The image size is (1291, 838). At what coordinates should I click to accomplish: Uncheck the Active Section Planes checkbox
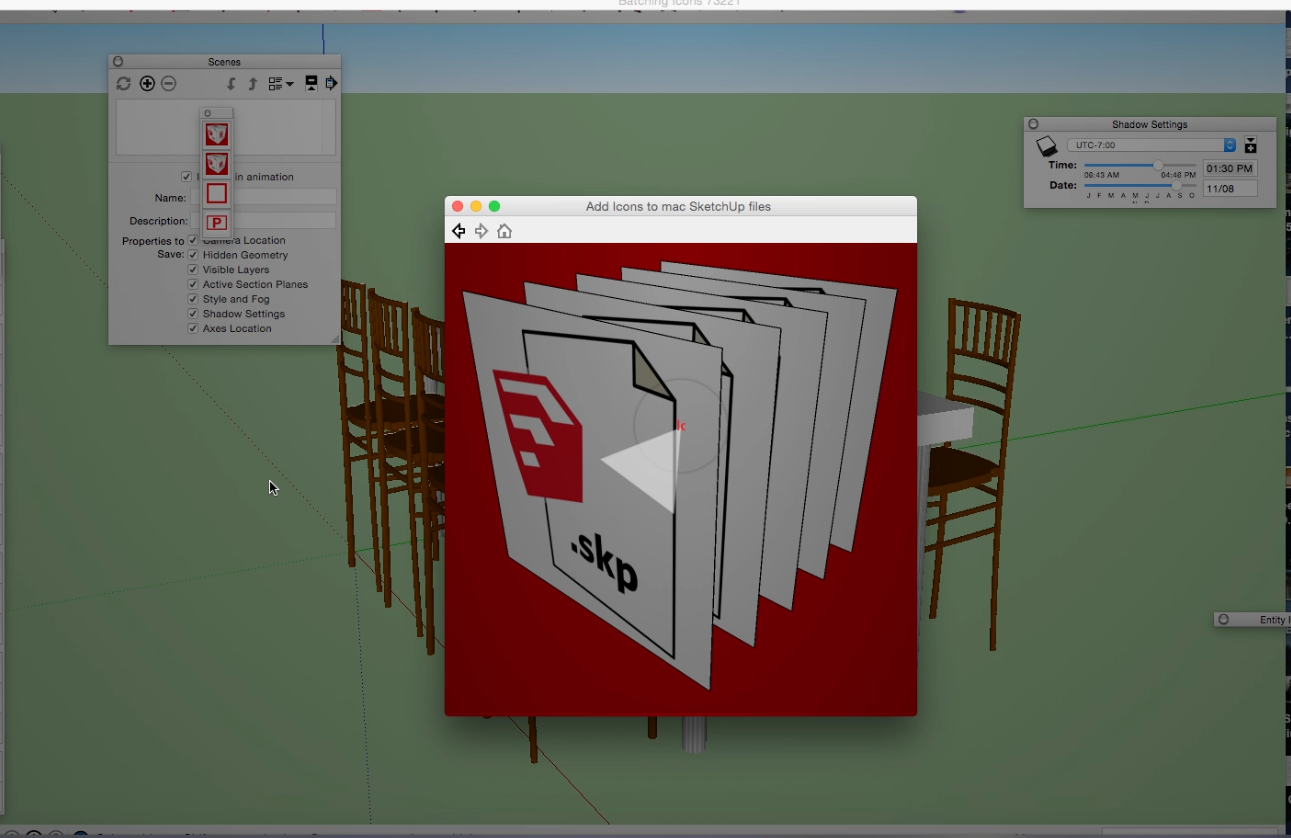coord(193,284)
